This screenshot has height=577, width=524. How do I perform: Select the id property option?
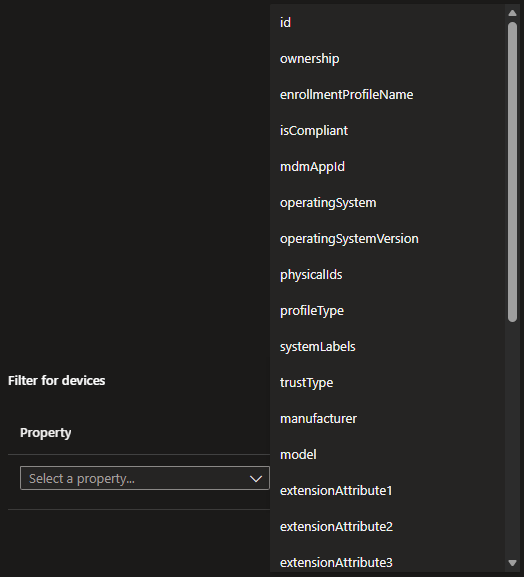387,22
